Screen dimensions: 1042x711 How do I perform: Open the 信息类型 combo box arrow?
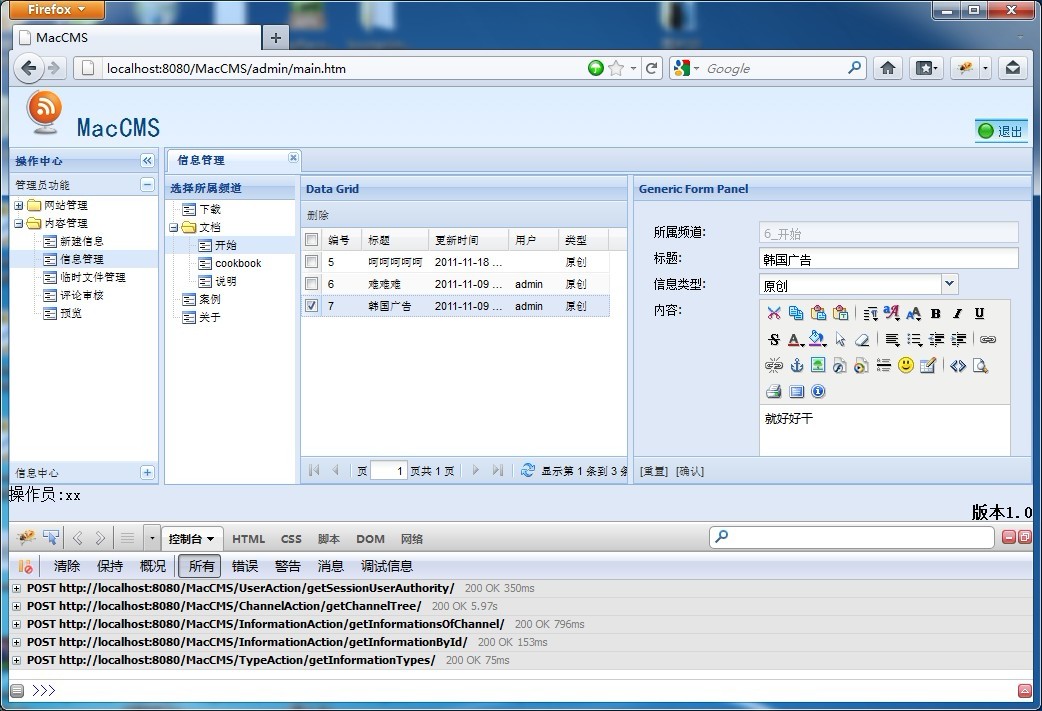coord(950,284)
